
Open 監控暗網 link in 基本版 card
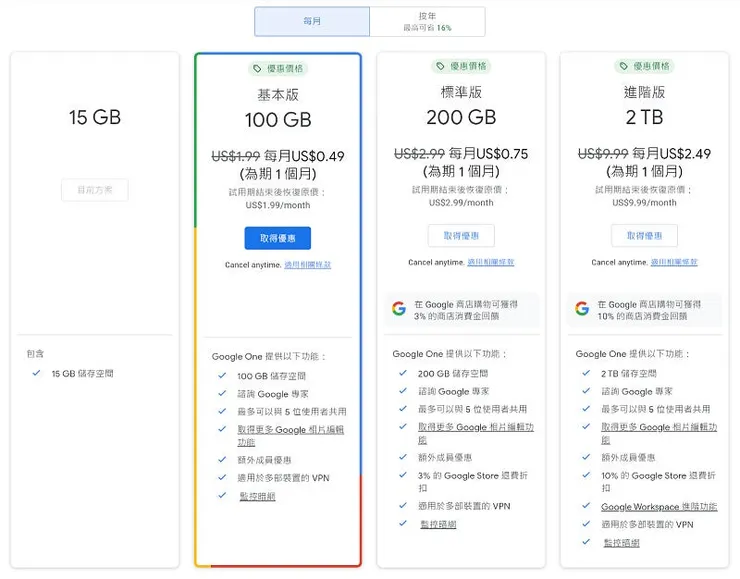click(257, 496)
